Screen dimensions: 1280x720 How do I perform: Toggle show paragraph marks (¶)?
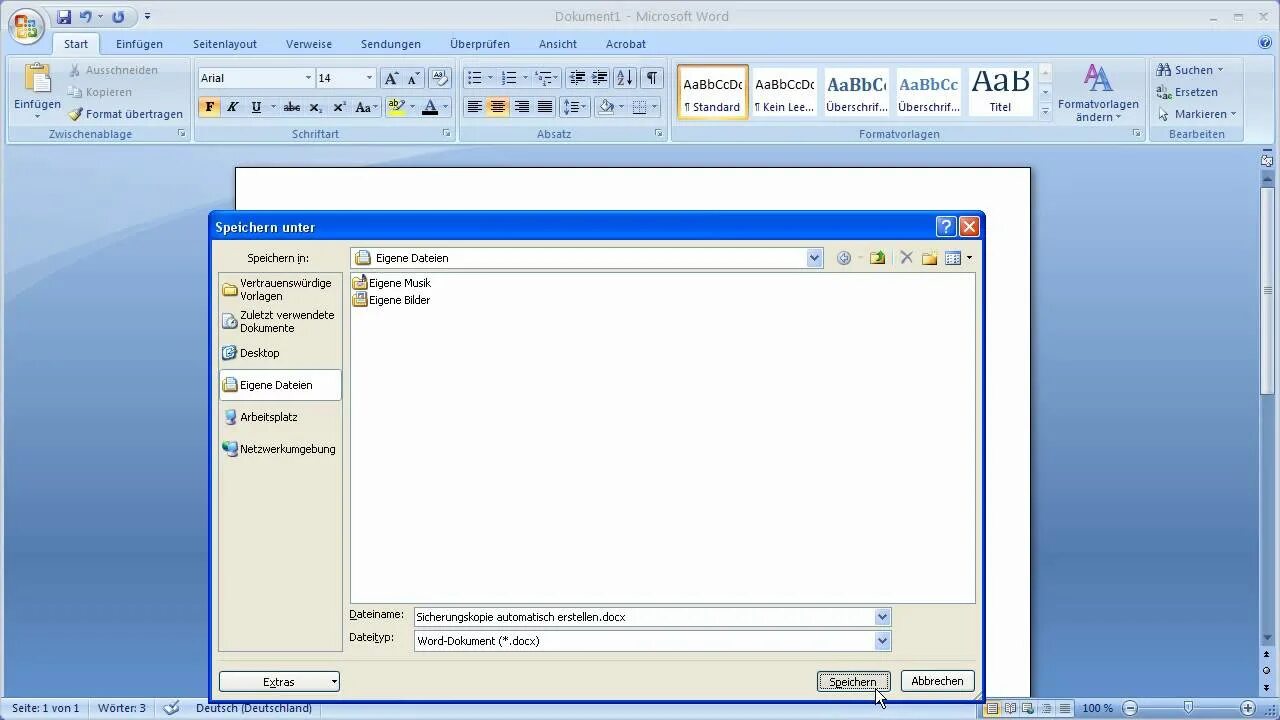652,78
